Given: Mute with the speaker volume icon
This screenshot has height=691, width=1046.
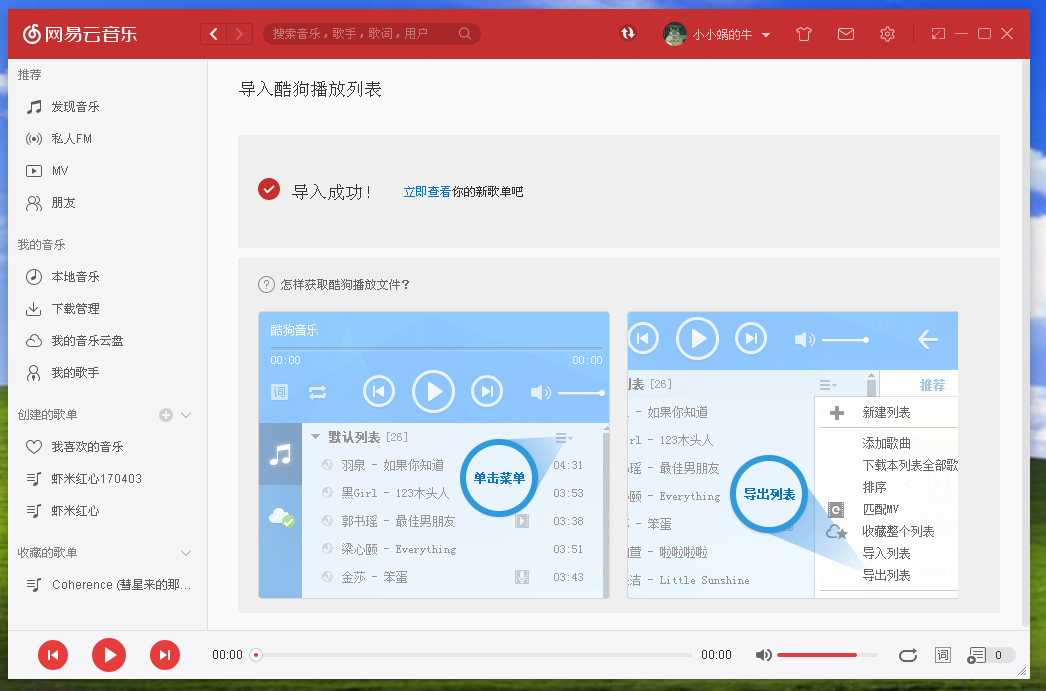Looking at the screenshot, I should click(x=763, y=655).
